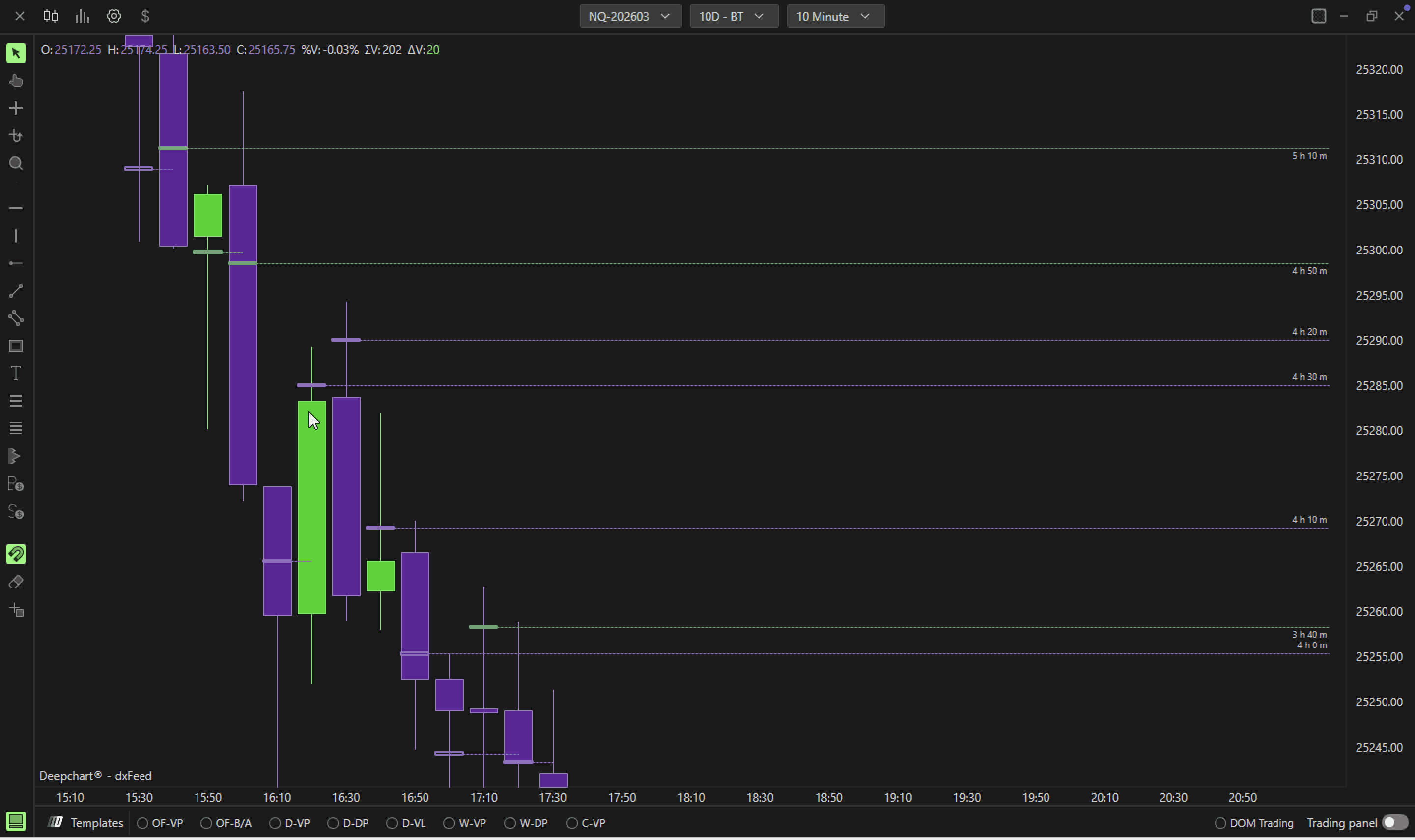Image resolution: width=1415 pixels, height=840 pixels.
Task: Enable the DOM Trading radio option
Action: (1220, 823)
